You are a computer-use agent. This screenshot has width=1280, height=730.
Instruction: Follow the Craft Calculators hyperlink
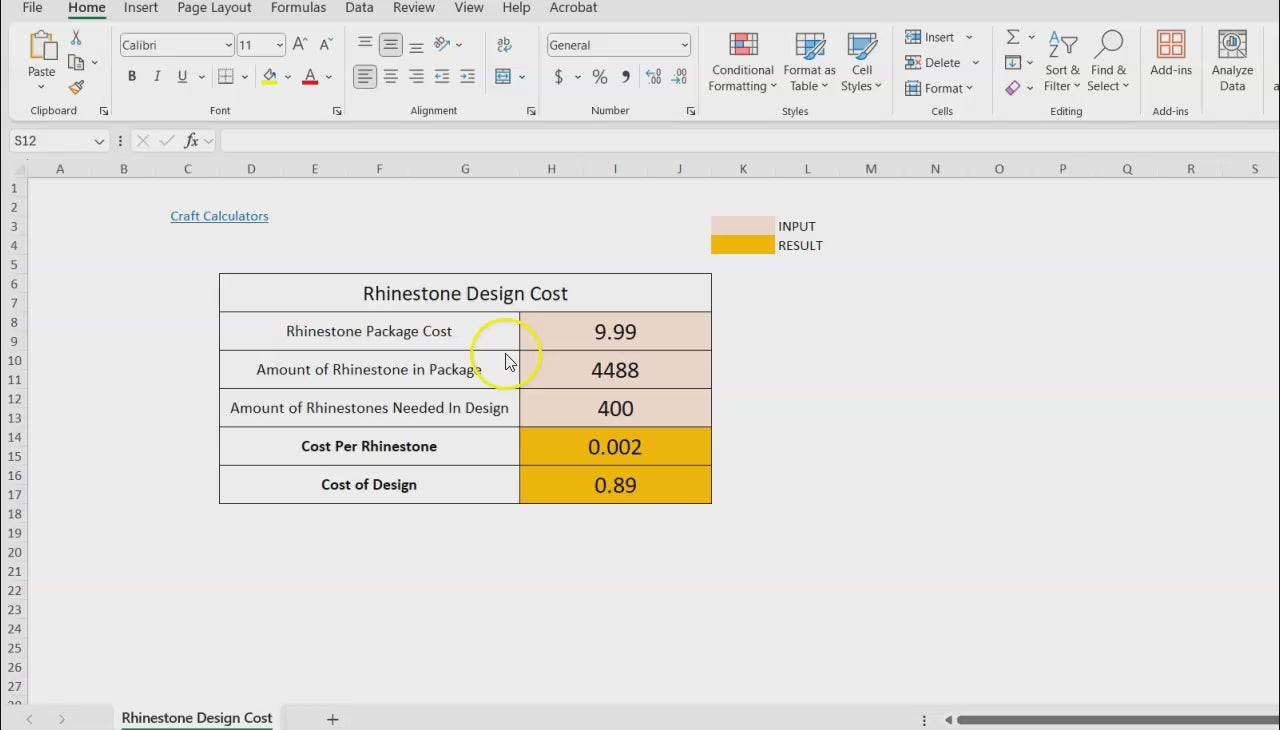pos(219,216)
